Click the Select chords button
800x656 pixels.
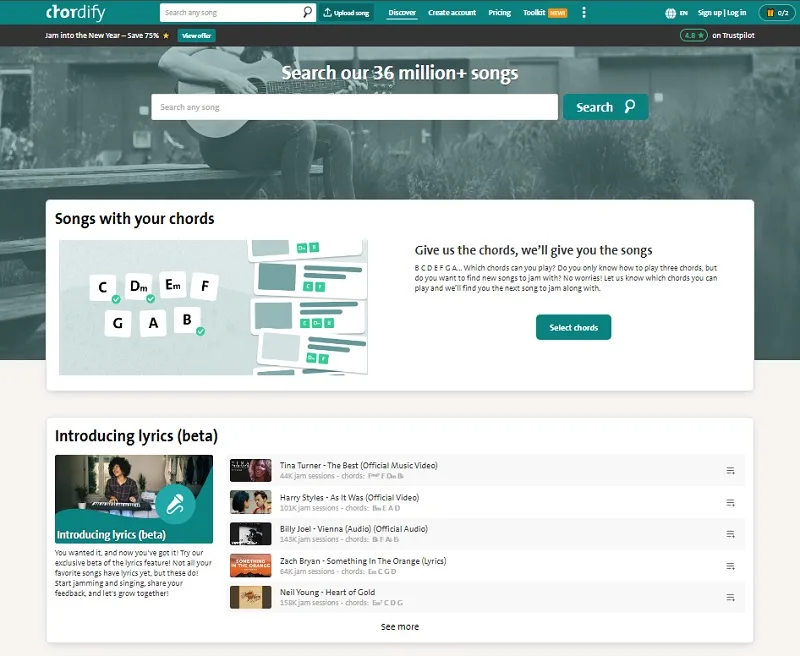pyautogui.click(x=573, y=327)
